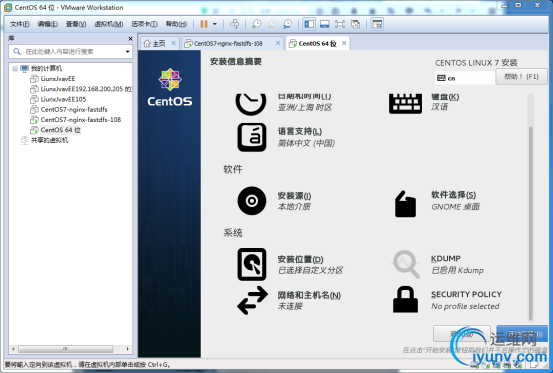Click the No profile selected text
553x373 pixels.
465,306
